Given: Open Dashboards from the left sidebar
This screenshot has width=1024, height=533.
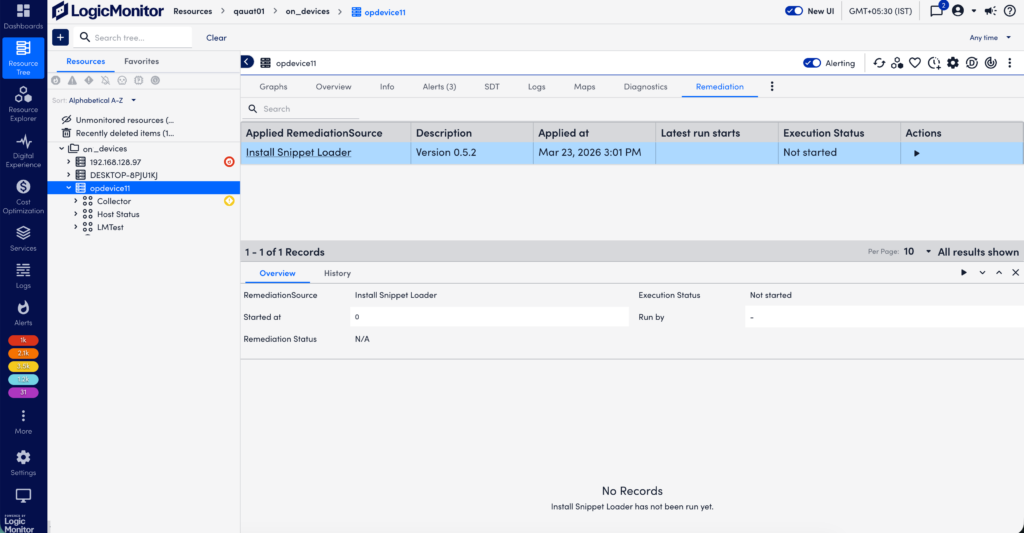Looking at the screenshot, I should (23, 16).
